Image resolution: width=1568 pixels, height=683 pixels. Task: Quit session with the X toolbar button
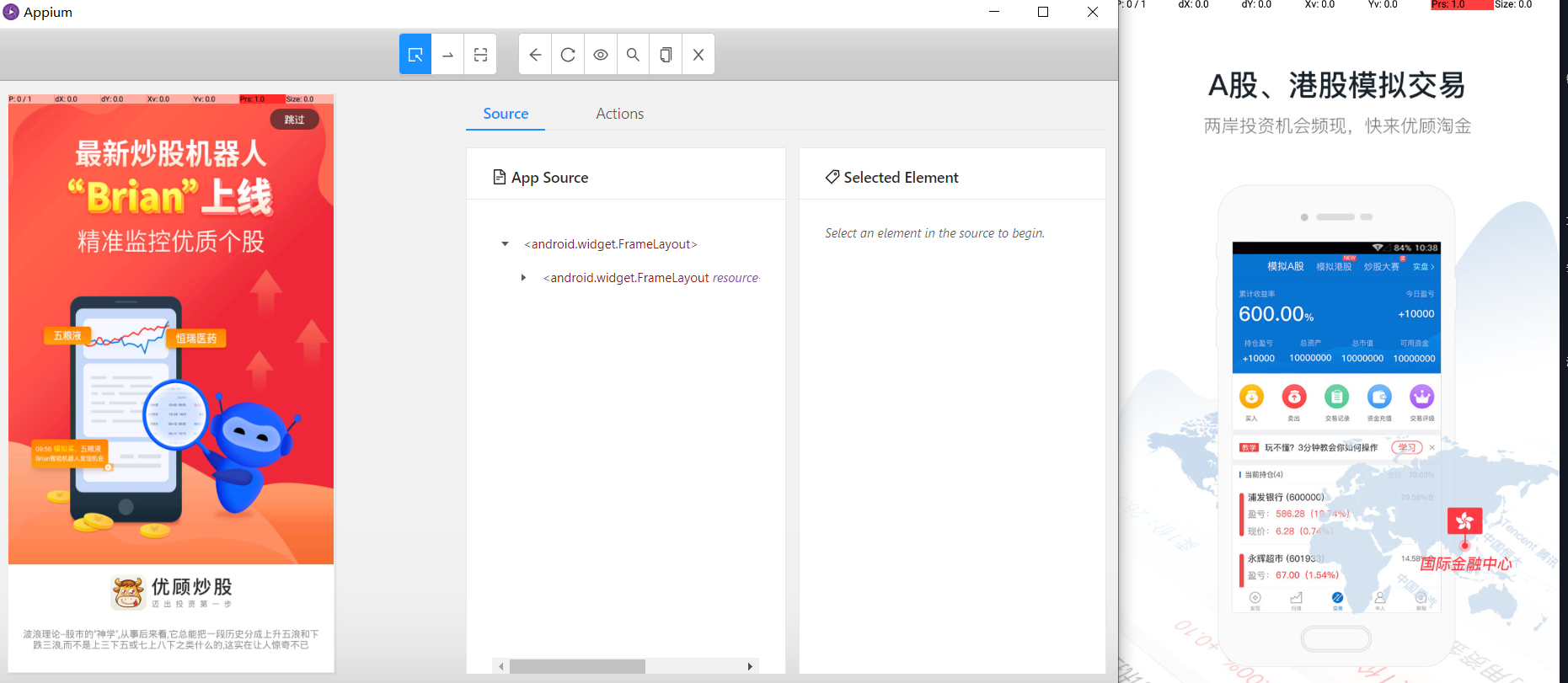[698, 55]
